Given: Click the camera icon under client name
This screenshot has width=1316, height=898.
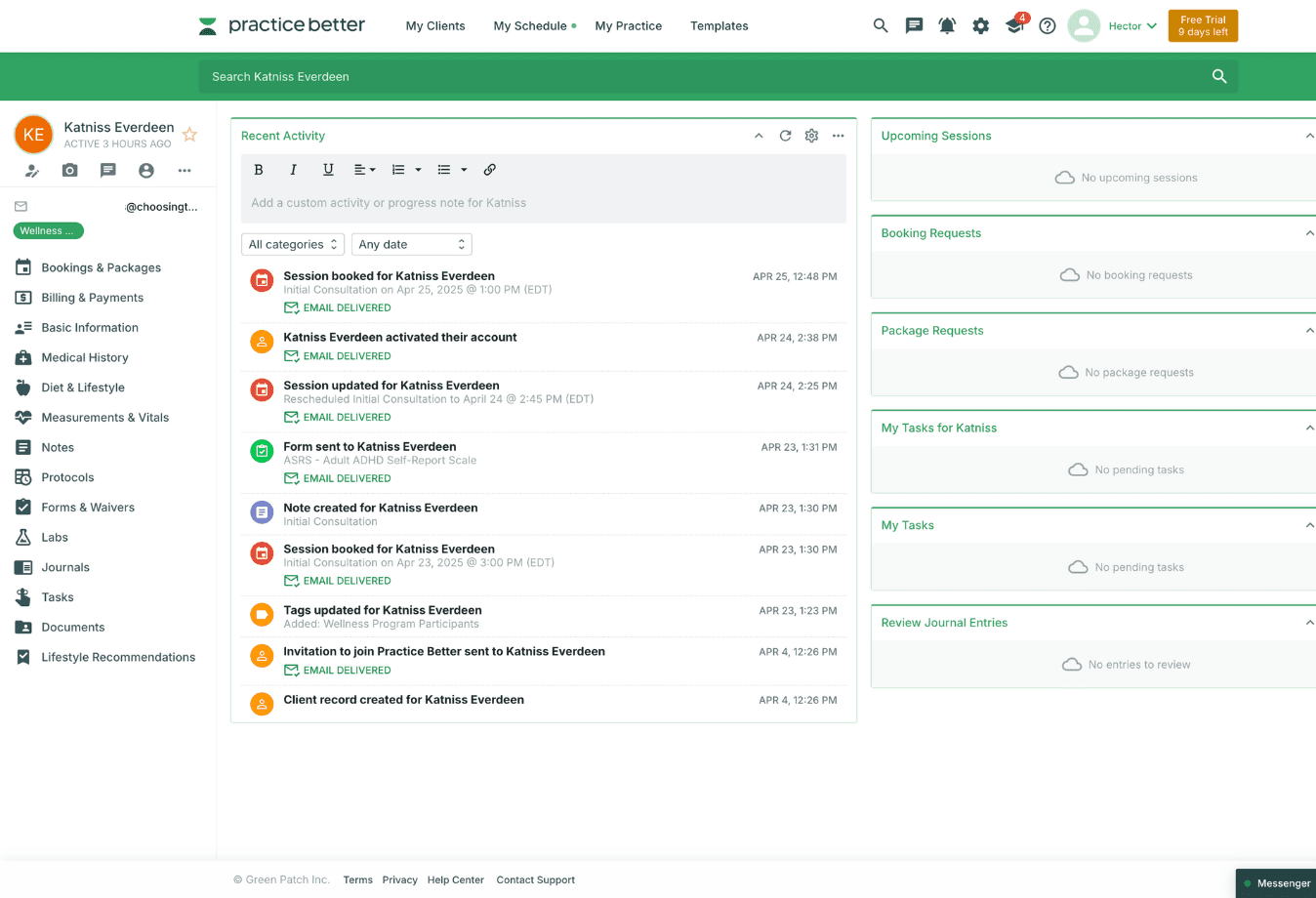Looking at the screenshot, I should [x=69, y=170].
